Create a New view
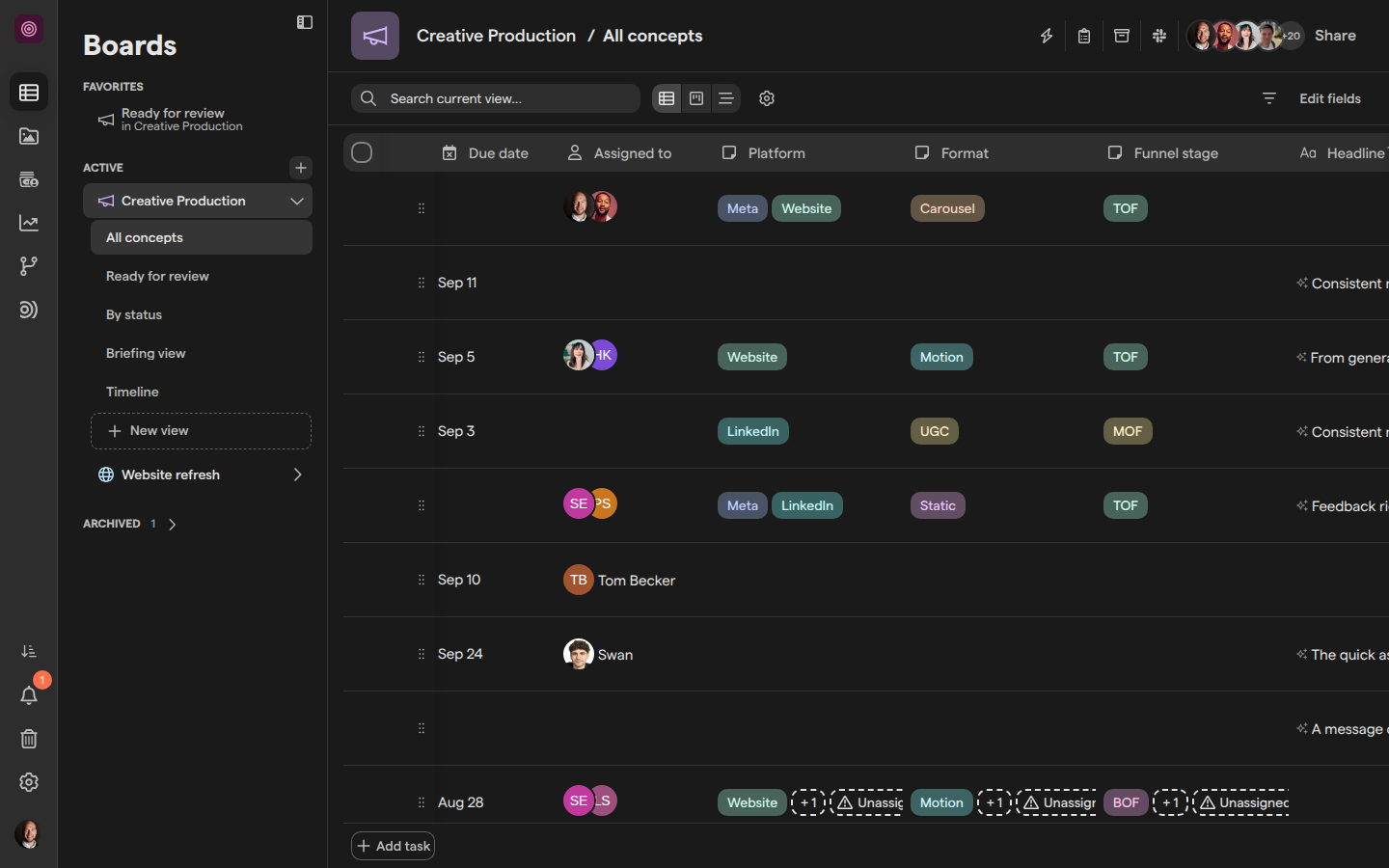This screenshot has width=1389, height=868. [201, 431]
